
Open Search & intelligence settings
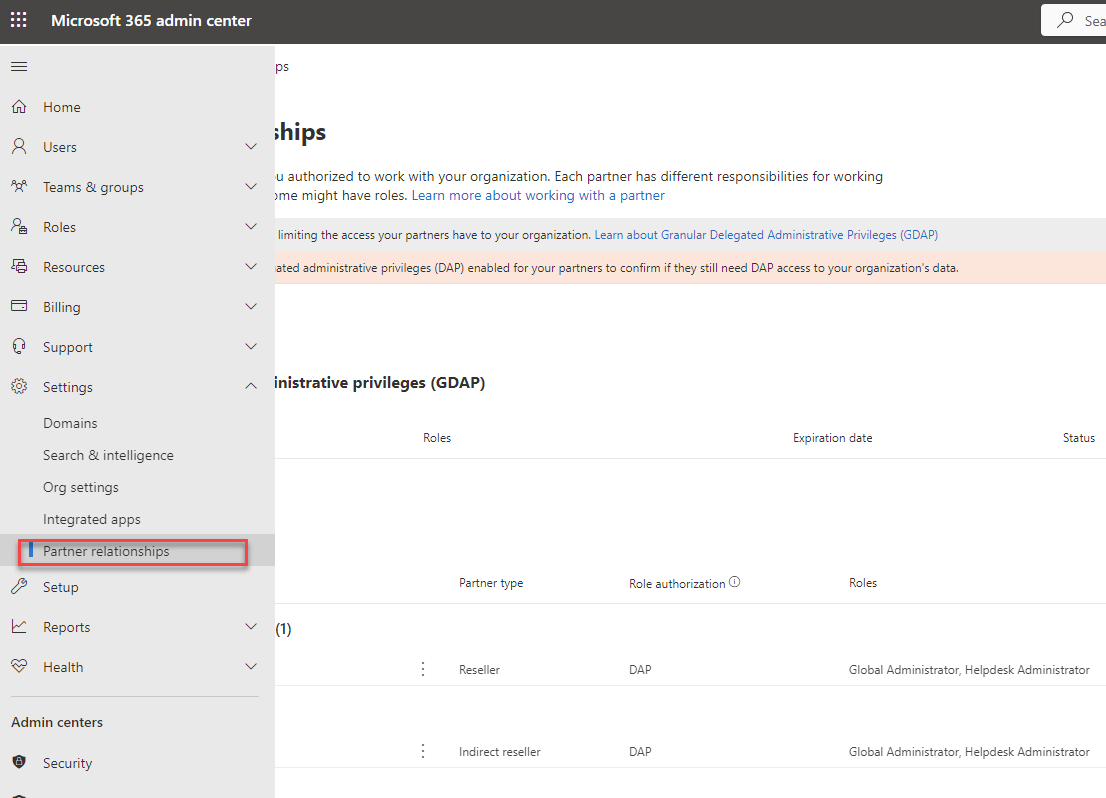tap(109, 455)
